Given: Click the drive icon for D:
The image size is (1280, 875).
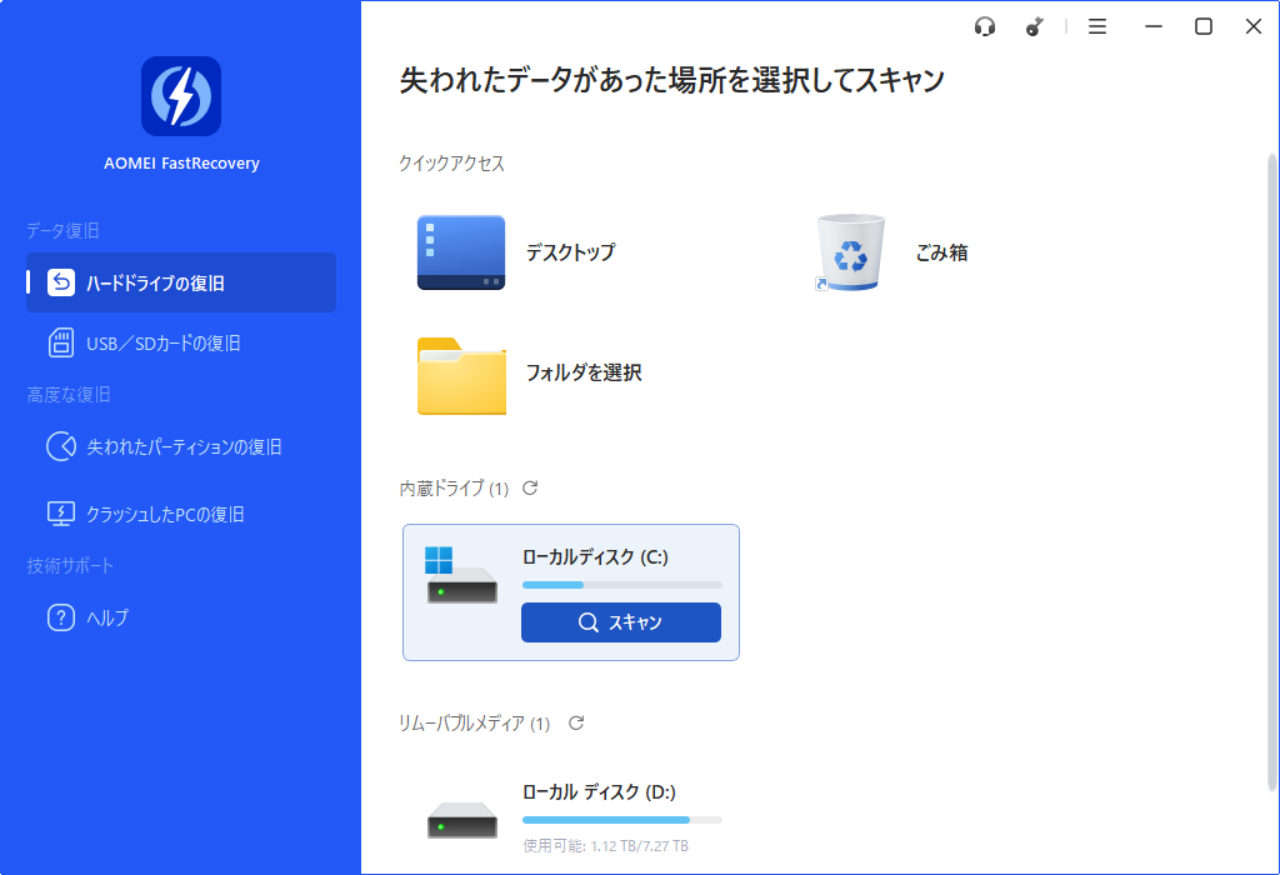Looking at the screenshot, I should pos(462,820).
